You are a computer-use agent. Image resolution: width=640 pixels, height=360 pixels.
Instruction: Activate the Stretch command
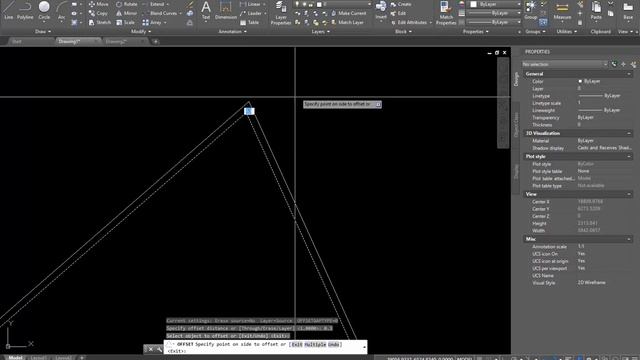100,22
